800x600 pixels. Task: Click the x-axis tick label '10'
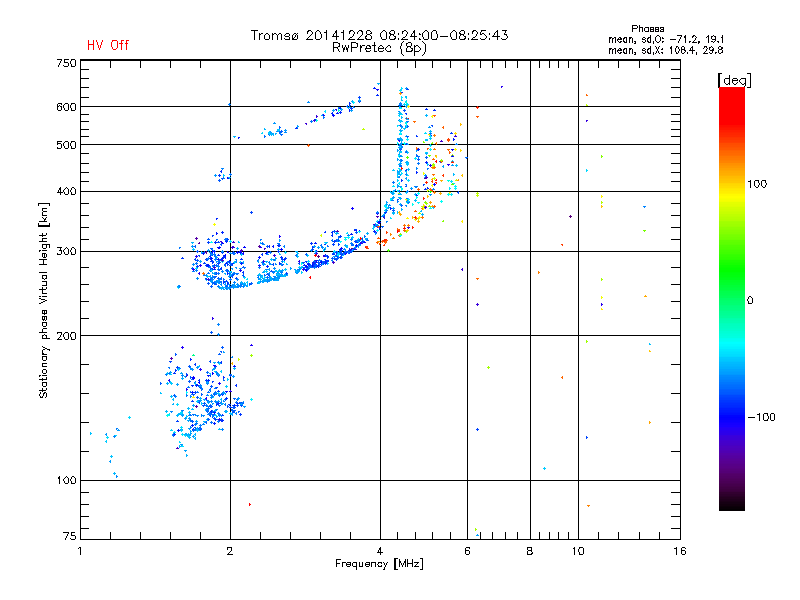pos(578,551)
